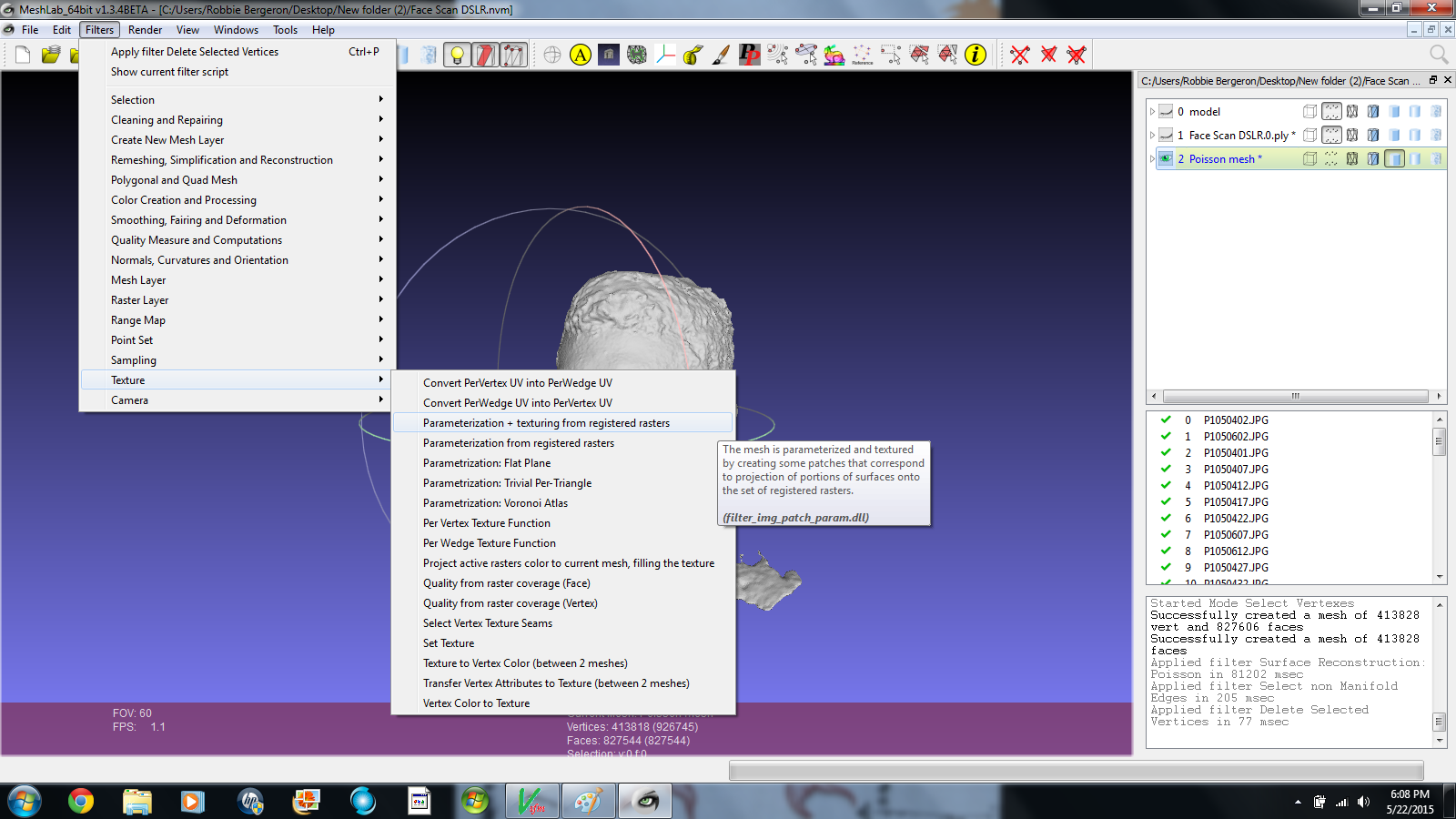The width and height of the screenshot is (1456, 819).
Task: Select faces in rectangular region tool
Action: tap(919, 56)
